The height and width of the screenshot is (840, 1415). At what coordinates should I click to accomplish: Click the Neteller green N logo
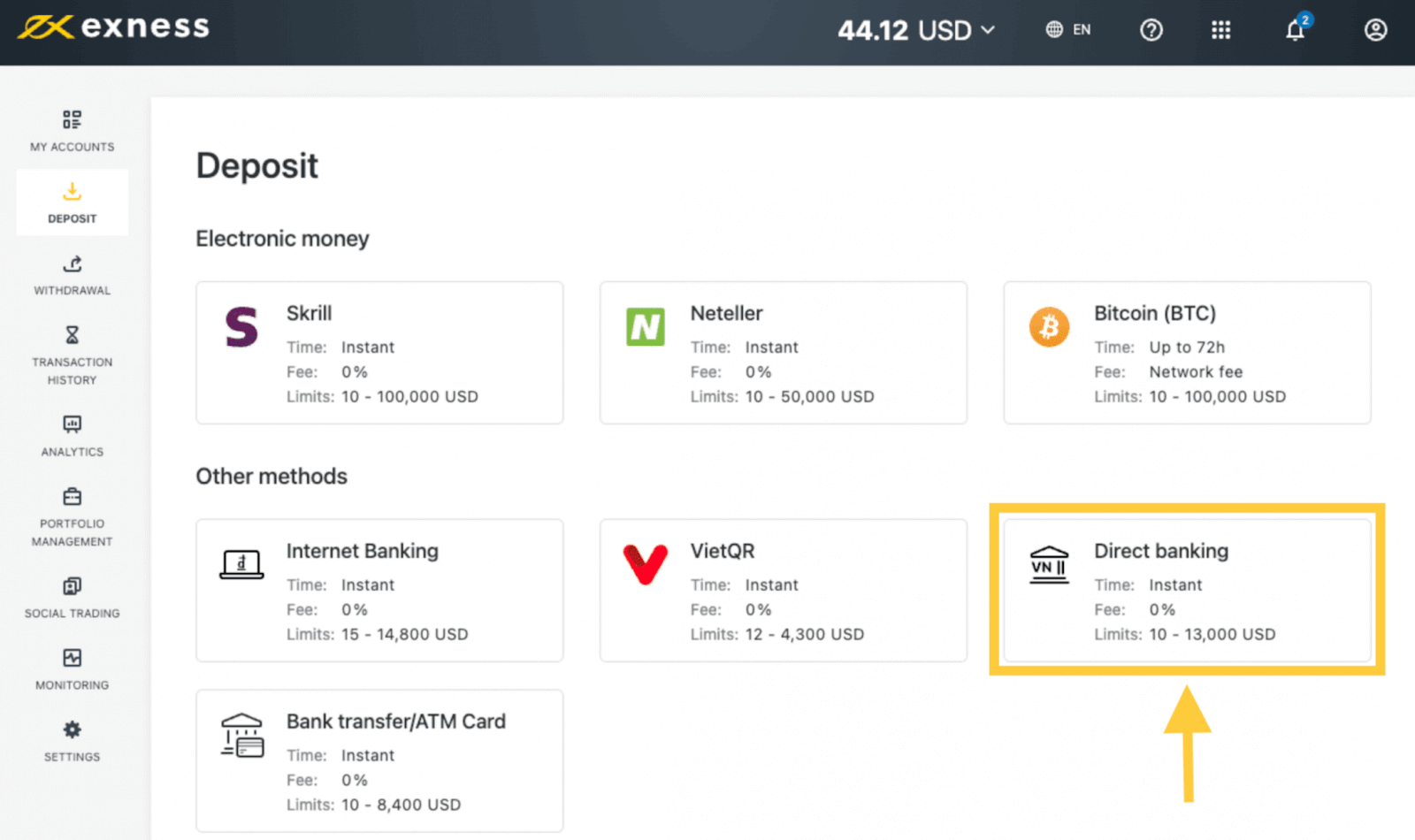pyautogui.click(x=646, y=326)
